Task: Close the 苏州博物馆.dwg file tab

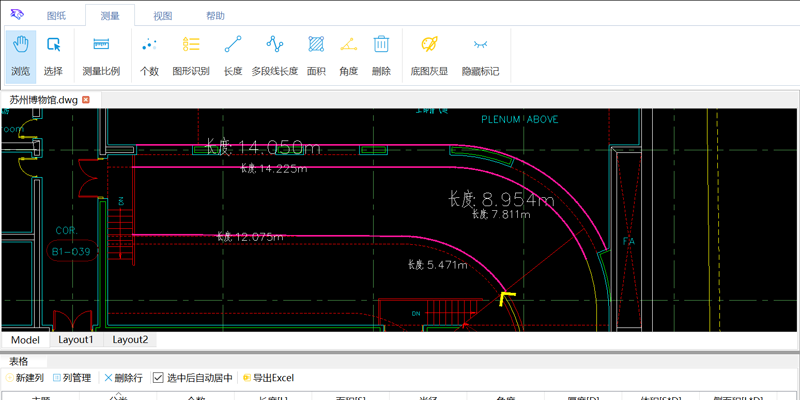Action: point(86,100)
